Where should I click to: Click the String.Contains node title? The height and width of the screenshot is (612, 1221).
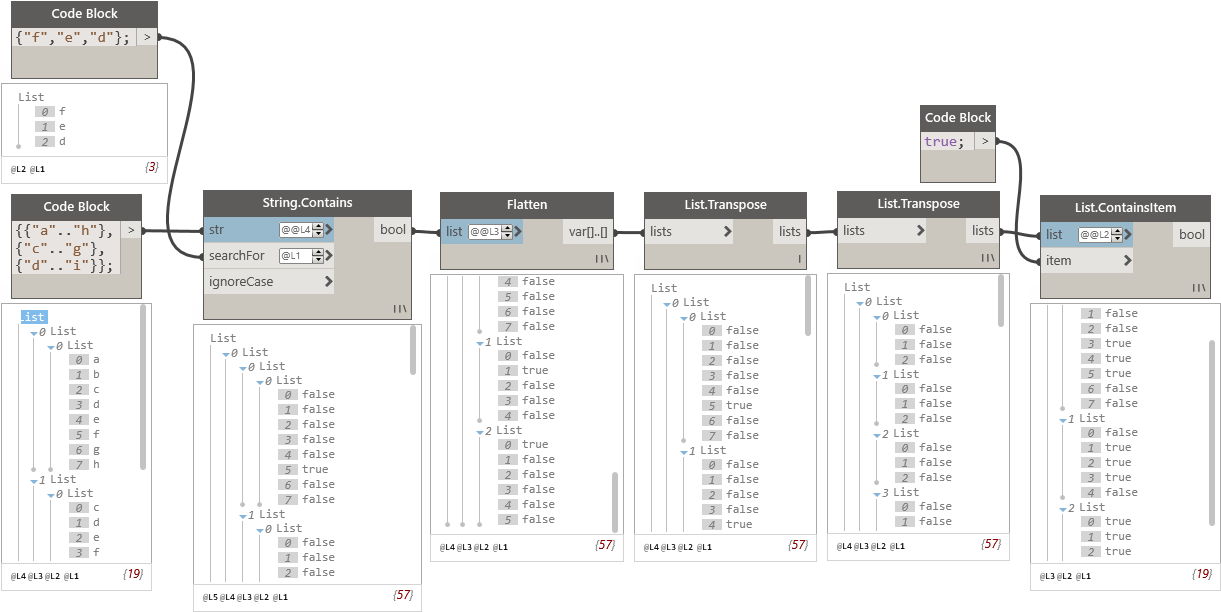pos(308,203)
